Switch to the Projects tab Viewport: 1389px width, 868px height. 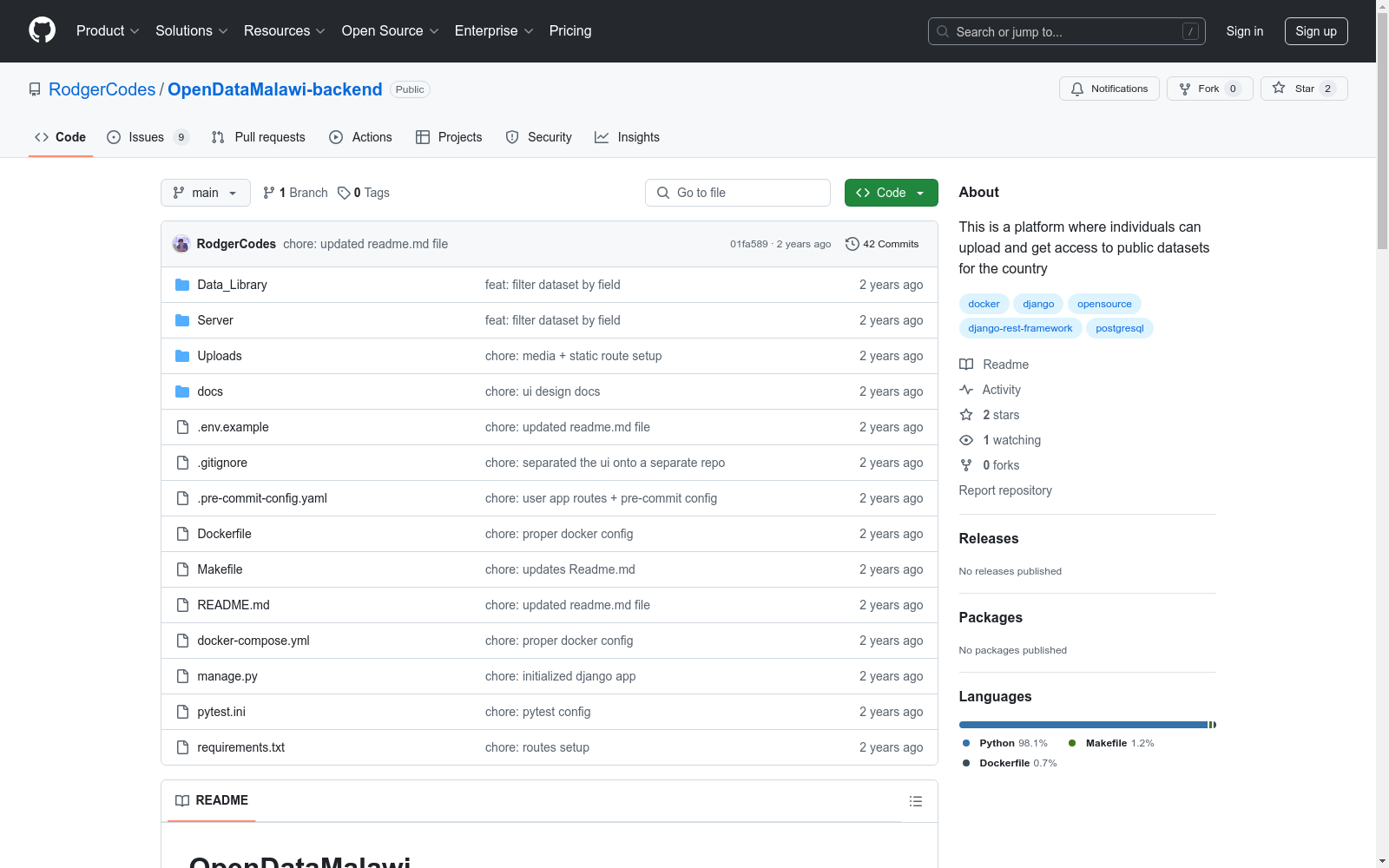point(449,137)
